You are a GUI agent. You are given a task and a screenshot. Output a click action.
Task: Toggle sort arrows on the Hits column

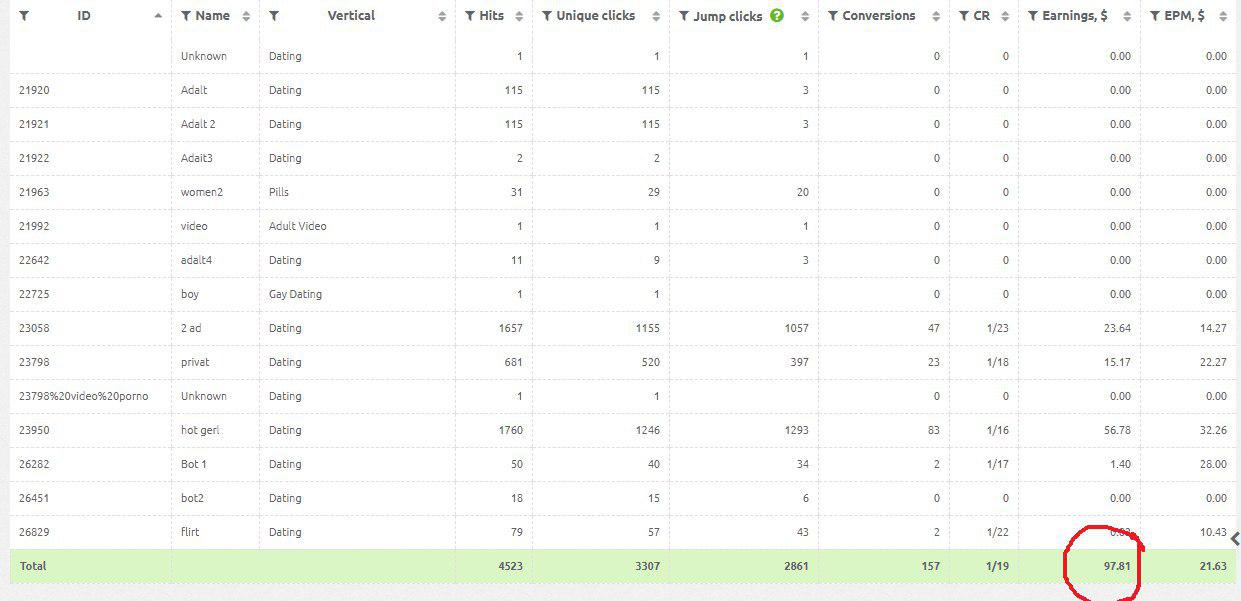point(518,16)
